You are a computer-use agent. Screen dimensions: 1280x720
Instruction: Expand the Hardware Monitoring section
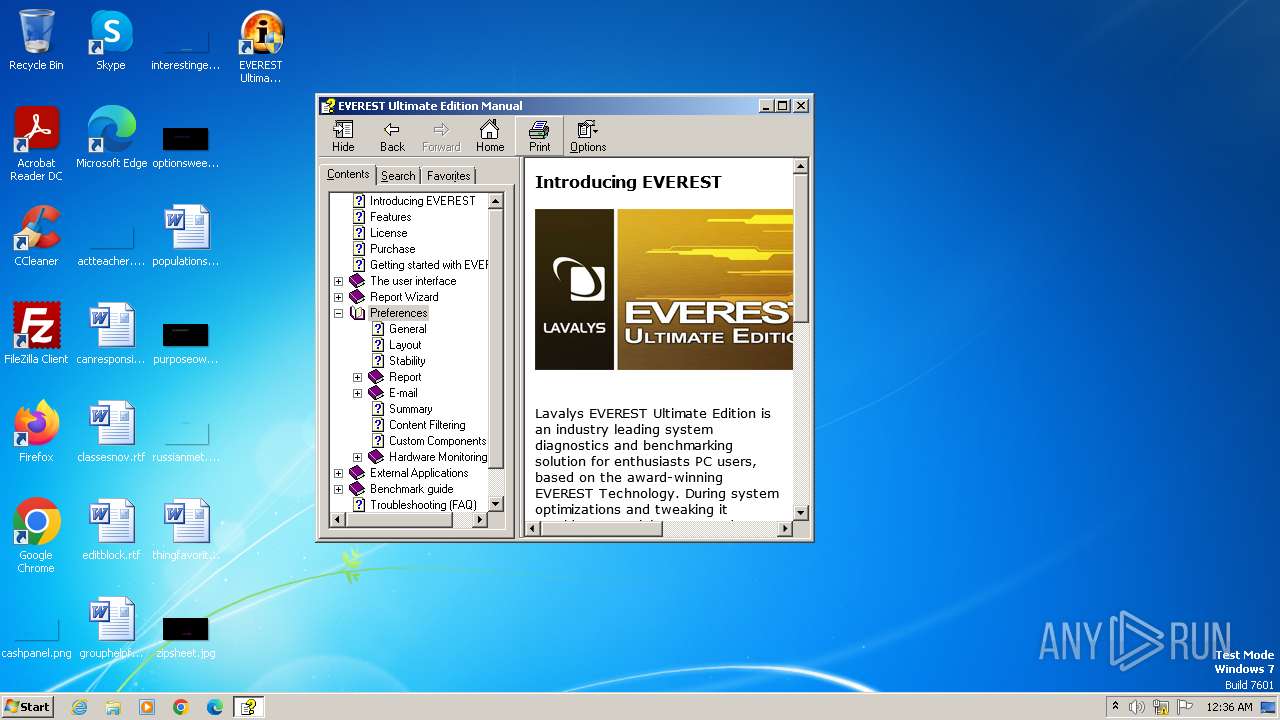point(357,457)
